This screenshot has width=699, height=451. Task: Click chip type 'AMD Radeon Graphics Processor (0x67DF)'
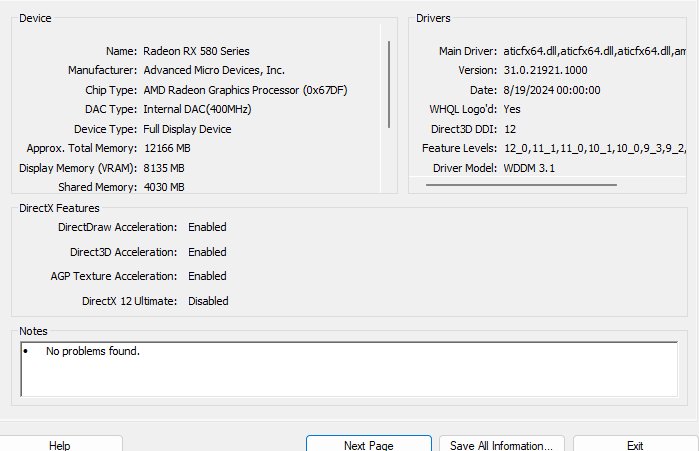pos(245,90)
